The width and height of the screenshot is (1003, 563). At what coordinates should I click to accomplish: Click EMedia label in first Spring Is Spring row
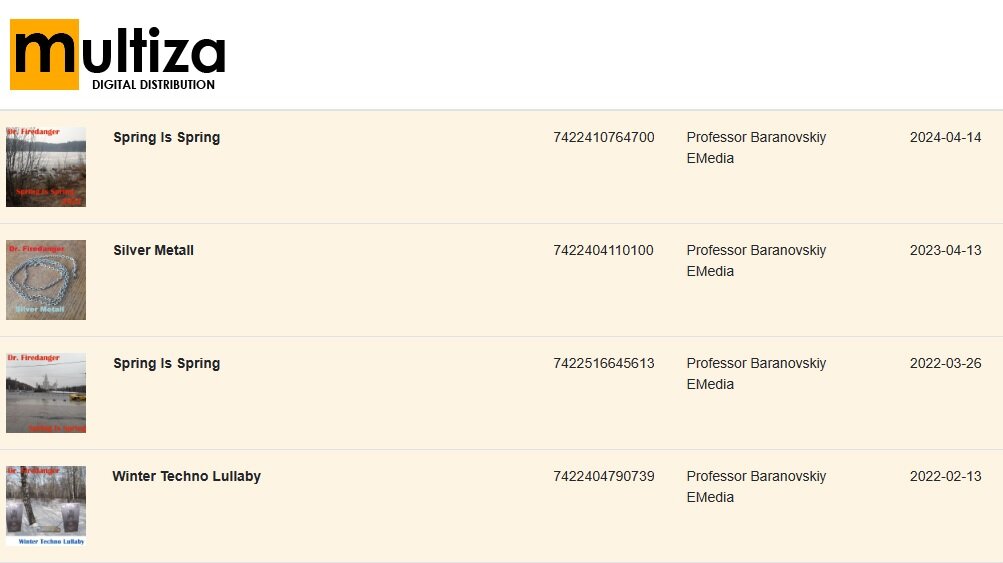coord(710,158)
